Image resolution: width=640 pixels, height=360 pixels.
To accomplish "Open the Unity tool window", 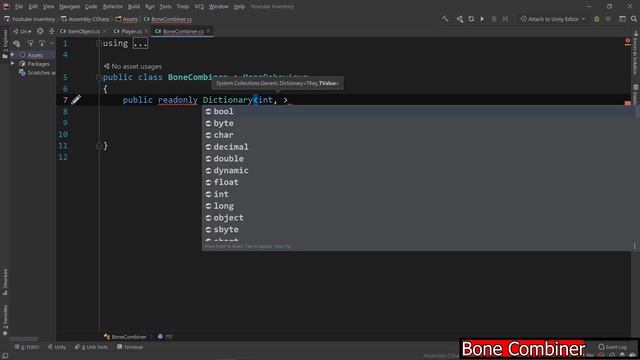I will (x=57, y=347).
